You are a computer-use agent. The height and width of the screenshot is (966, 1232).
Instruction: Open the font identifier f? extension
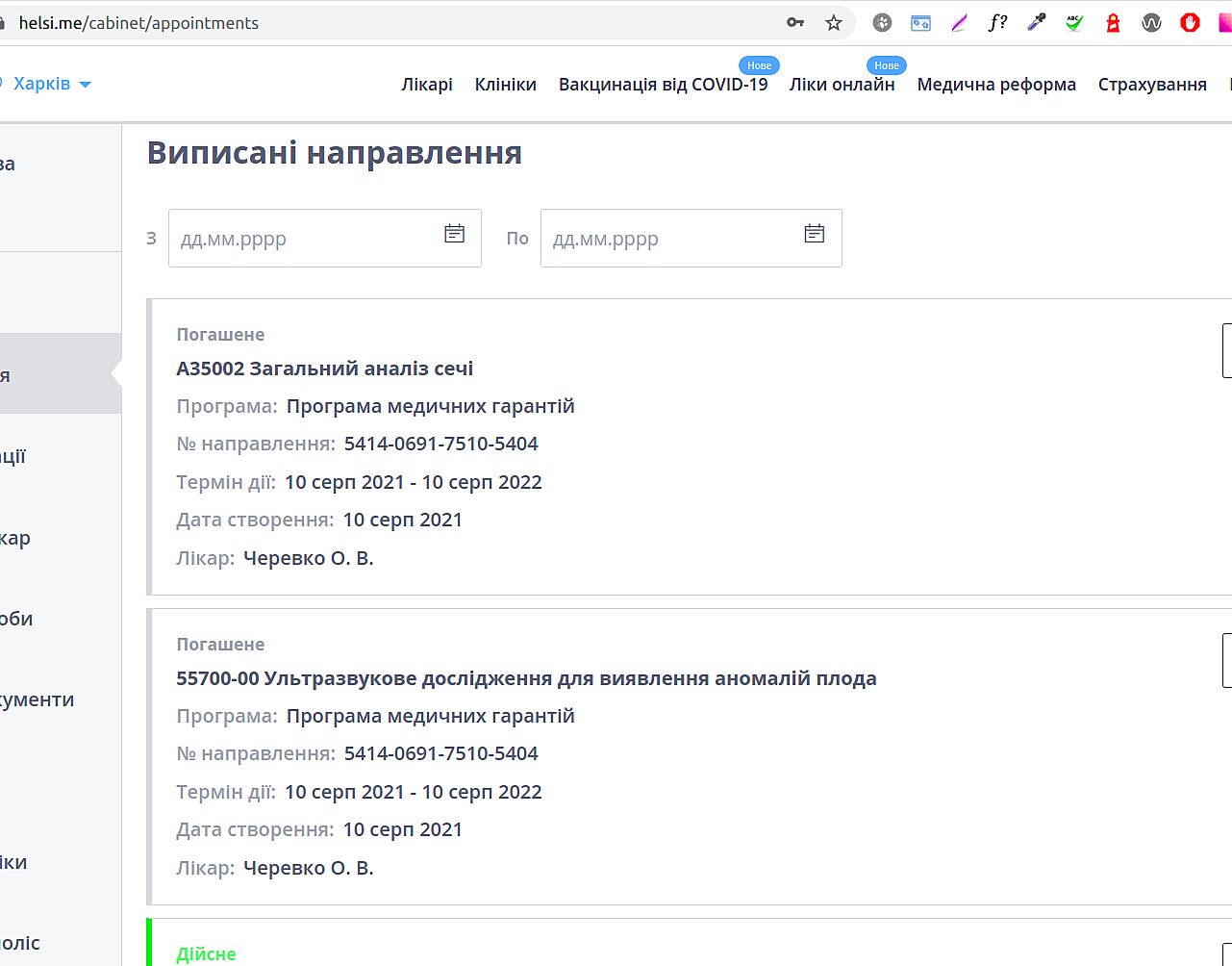click(x=997, y=23)
